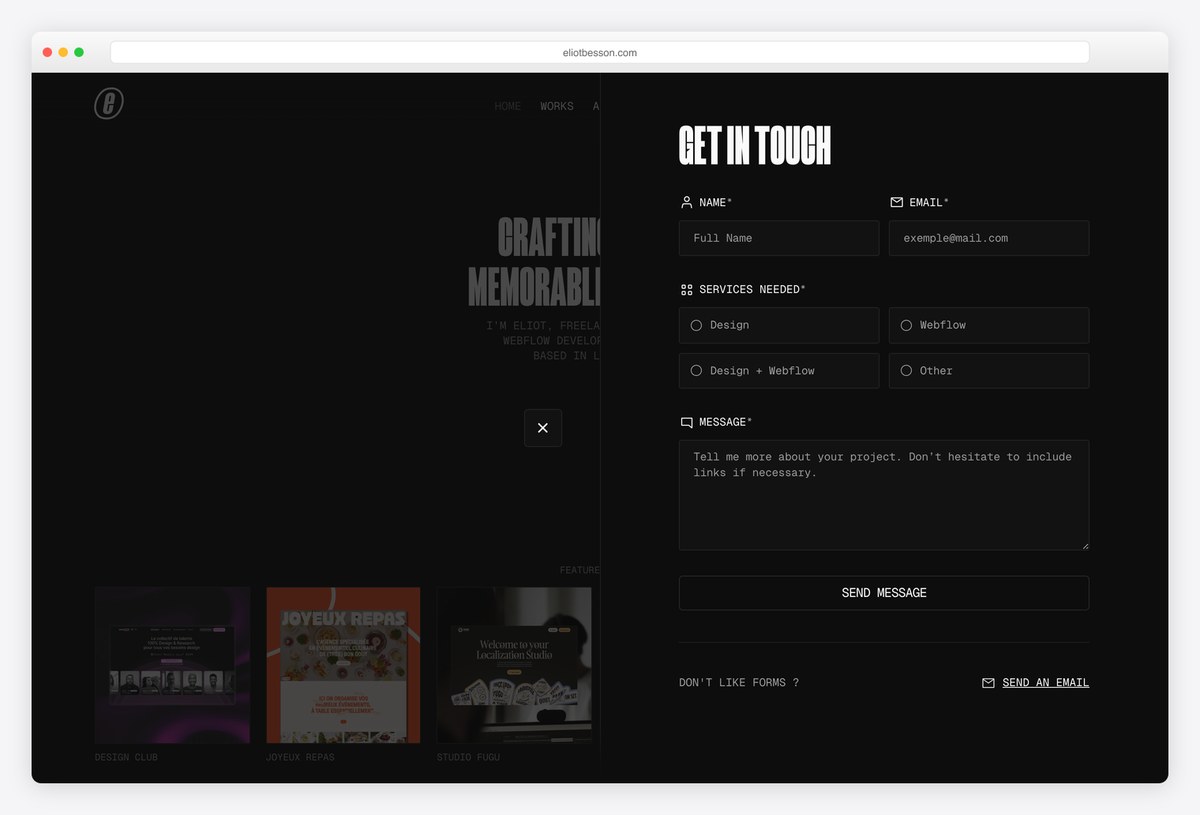Click the stylized E logo
The height and width of the screenshot is (815, 1200).
(x=109, y=103)
